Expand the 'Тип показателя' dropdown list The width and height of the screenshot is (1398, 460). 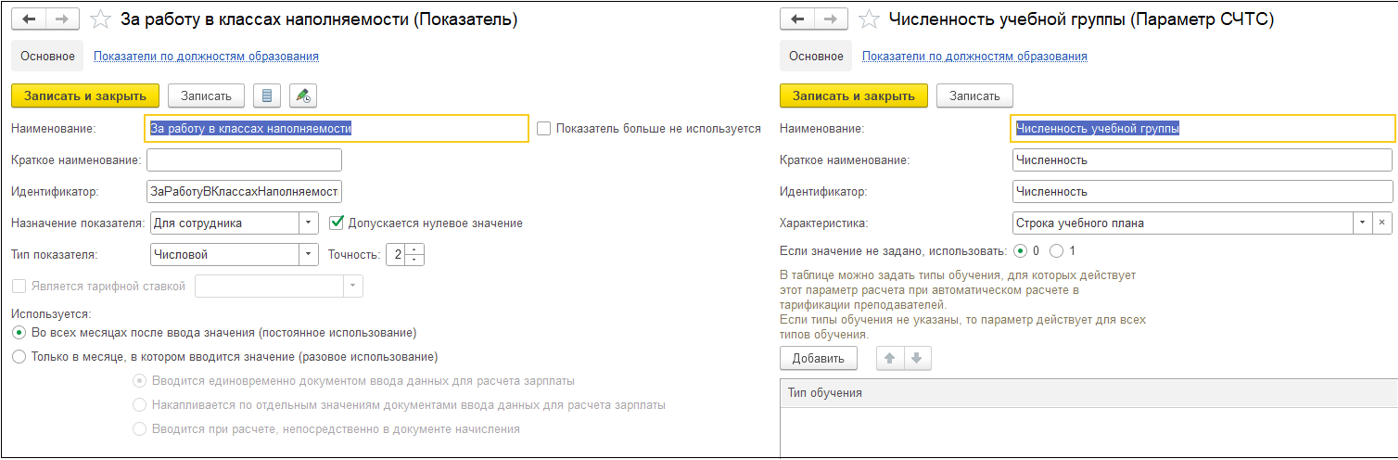(x=309, y=255)
